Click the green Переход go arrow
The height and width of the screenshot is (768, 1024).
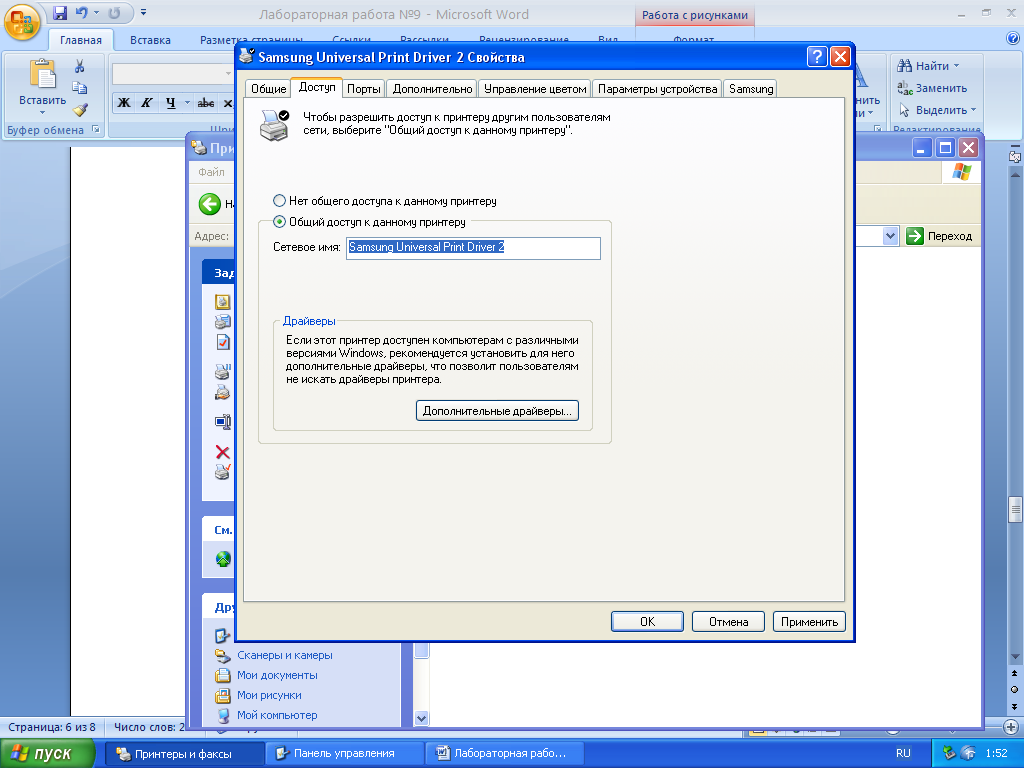[914, 236]
